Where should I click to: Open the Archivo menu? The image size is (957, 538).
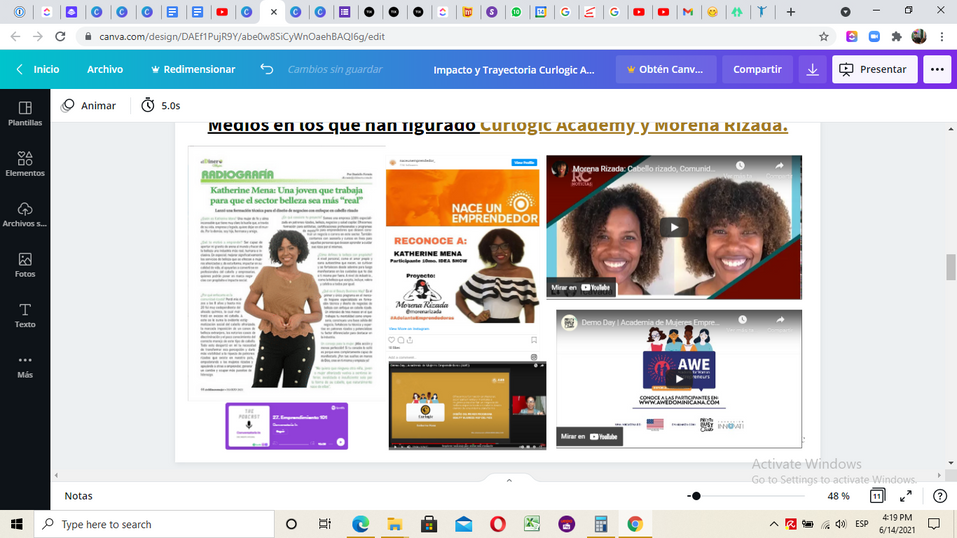105,70
